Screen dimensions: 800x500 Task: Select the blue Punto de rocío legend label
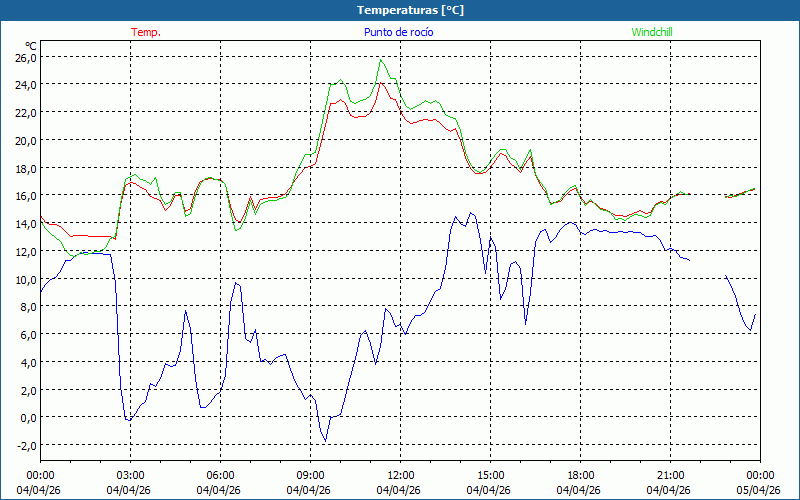tap(398, 32)
